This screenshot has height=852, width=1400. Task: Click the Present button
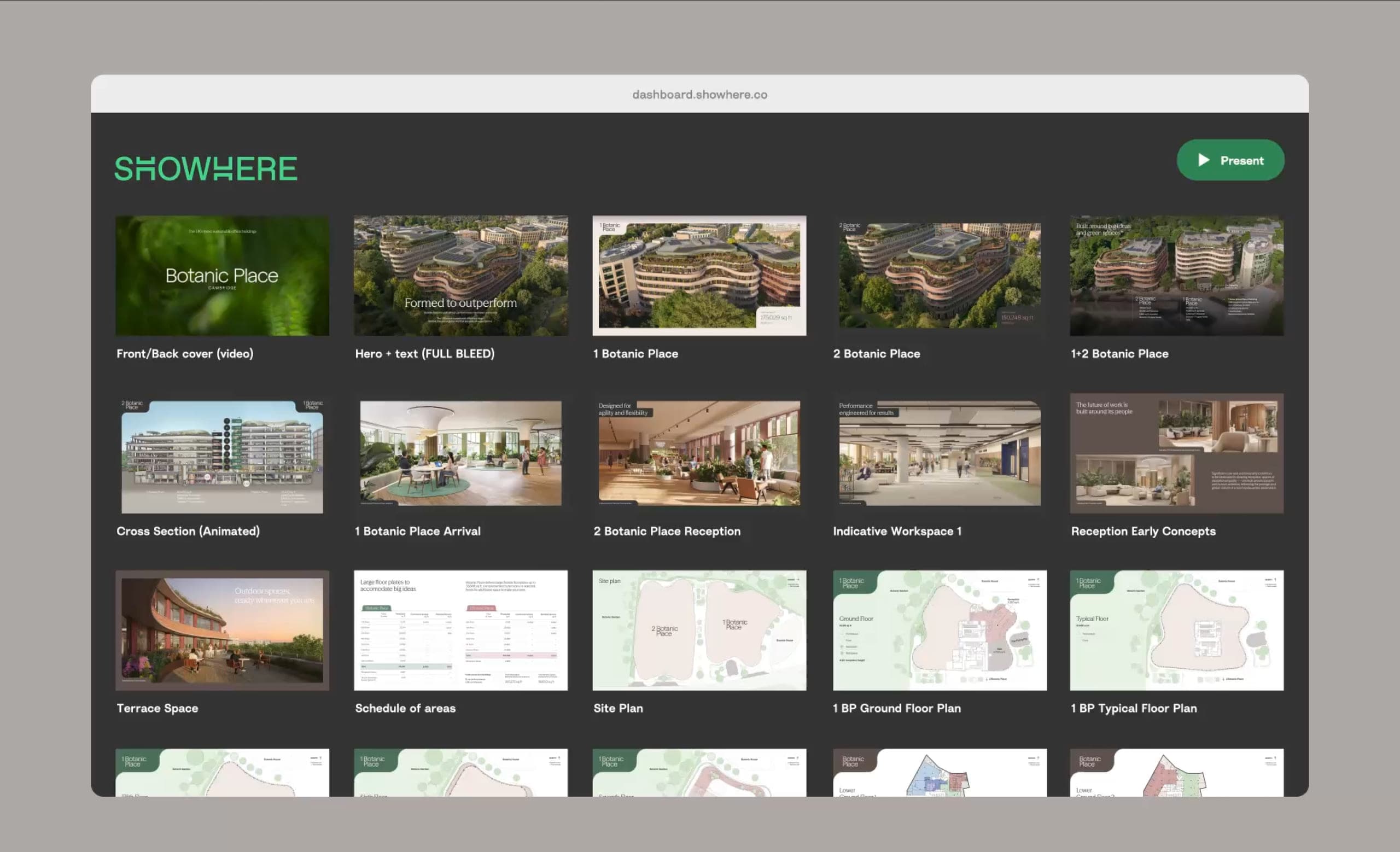(x=1230, y=160)
